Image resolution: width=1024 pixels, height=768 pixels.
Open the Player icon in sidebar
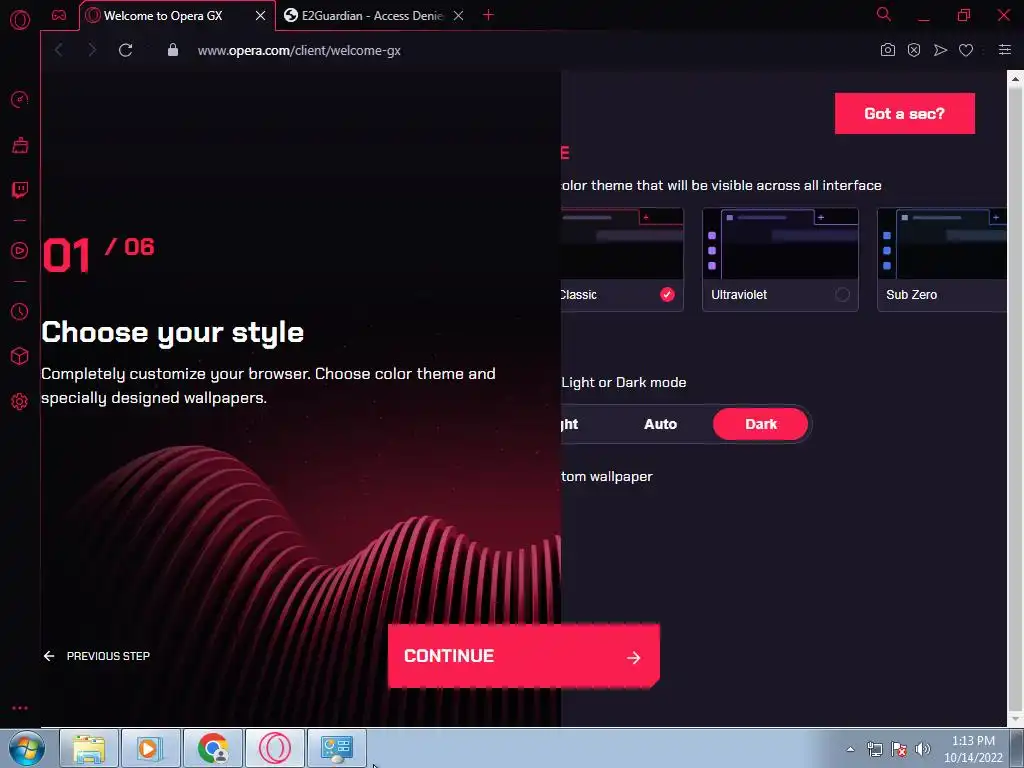pos(20,251)
